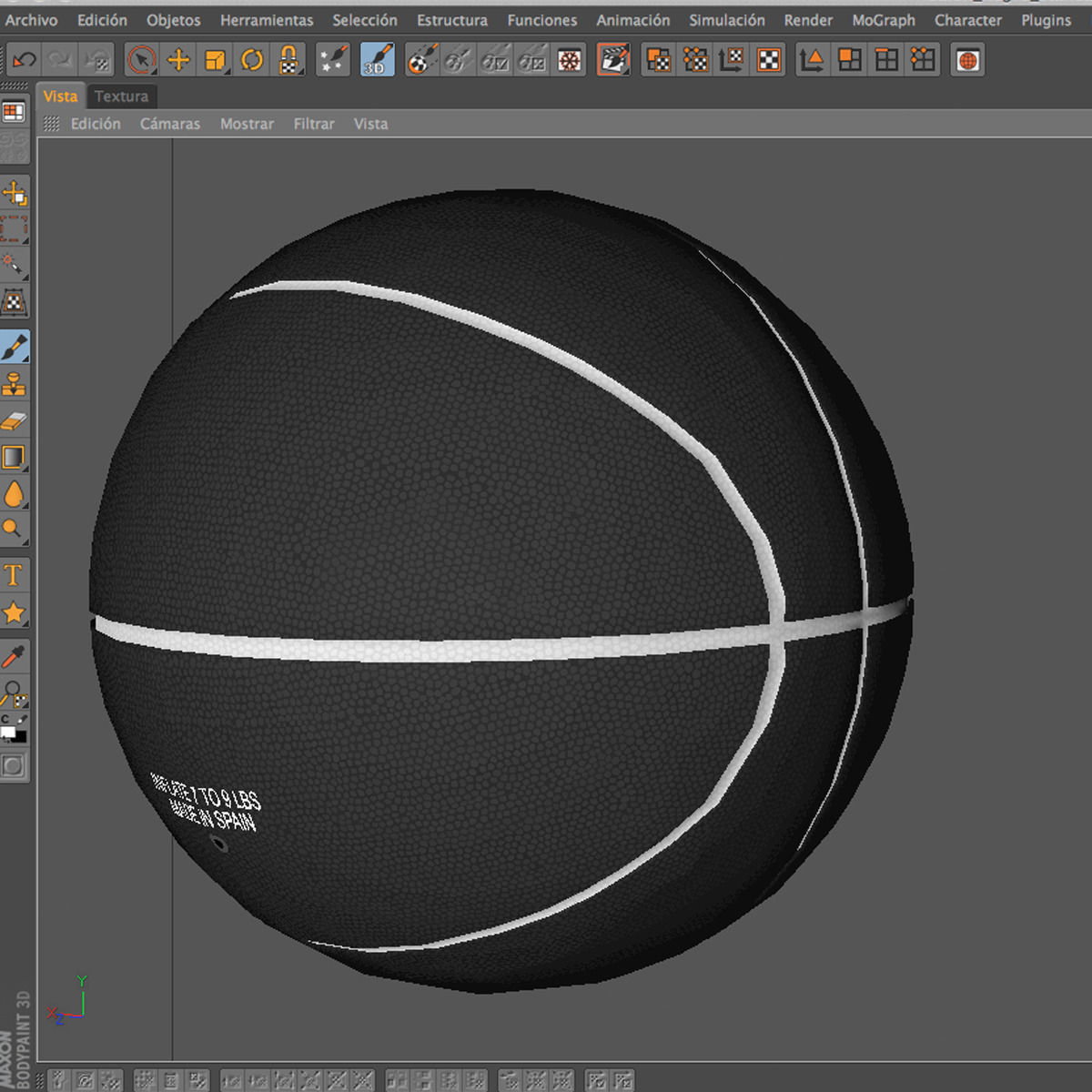This screenshot has width=1092, height=1092.
Task: Toggle Projection Painting ball-and-brush icon
Action: pos(421,60)
